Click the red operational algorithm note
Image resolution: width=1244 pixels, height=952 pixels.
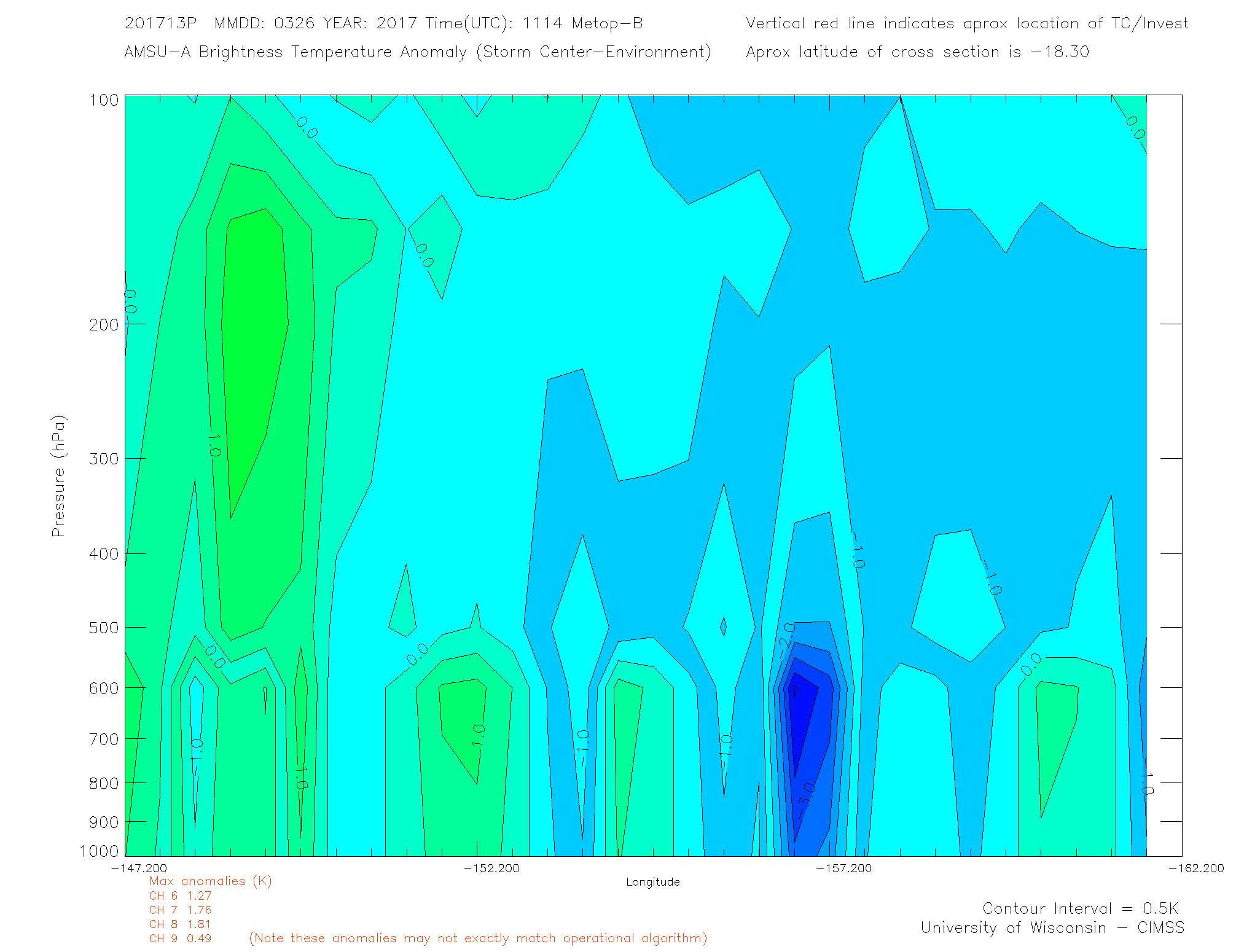point(478,938)
